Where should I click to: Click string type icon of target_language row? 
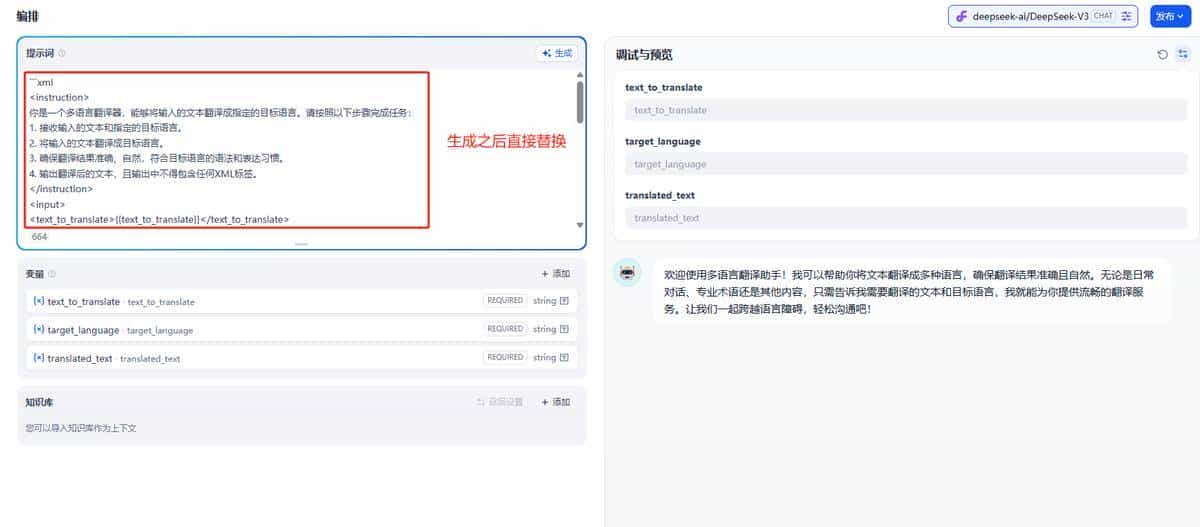(564, 329)
